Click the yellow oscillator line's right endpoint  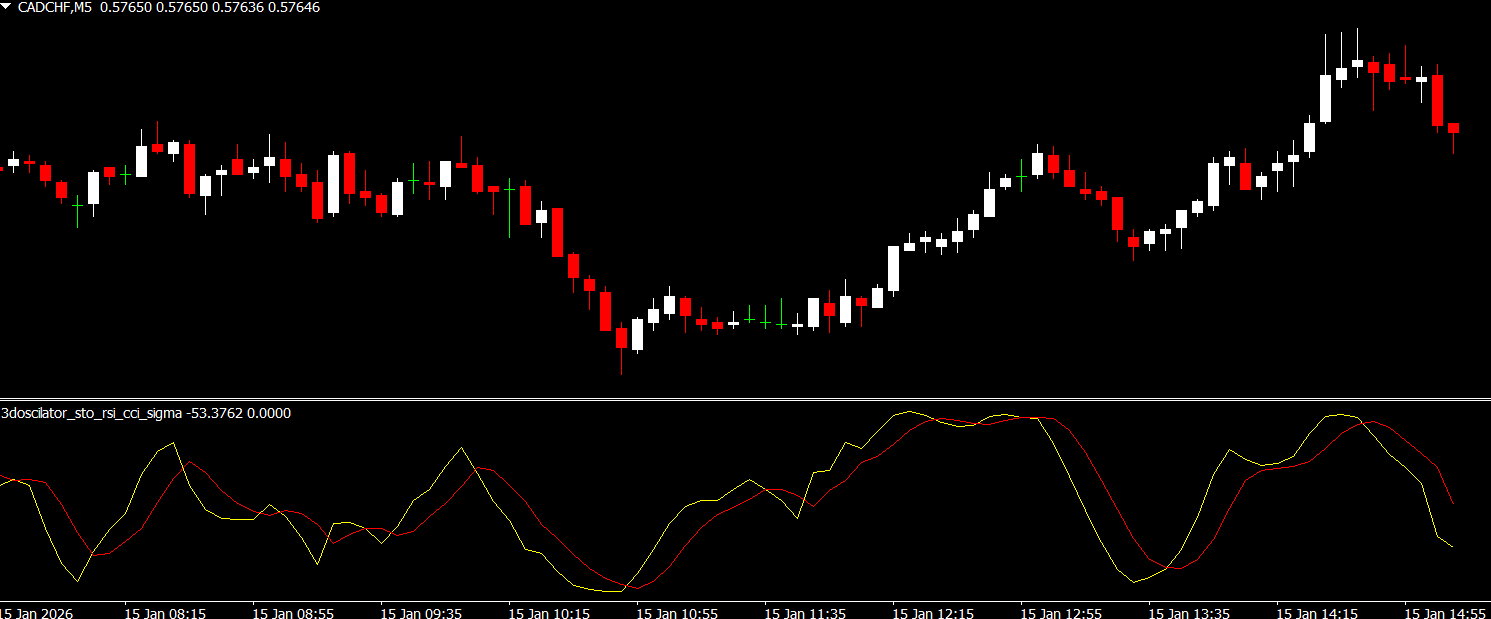1452,546
